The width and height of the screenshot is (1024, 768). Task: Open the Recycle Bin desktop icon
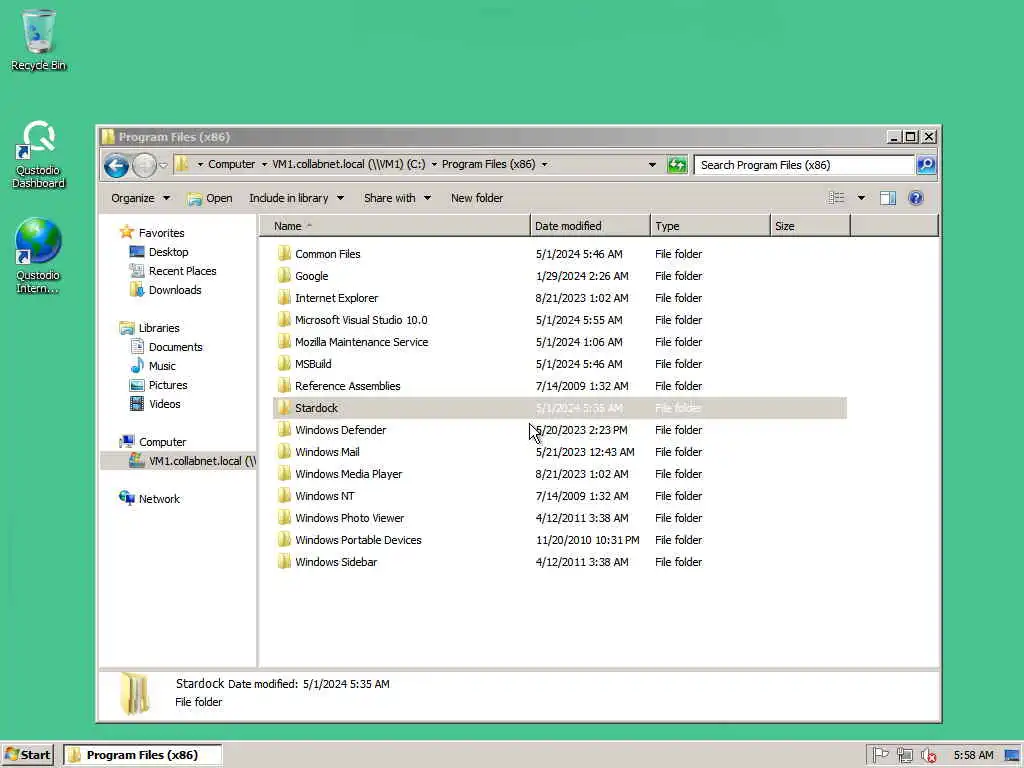[x=39, y=39]
